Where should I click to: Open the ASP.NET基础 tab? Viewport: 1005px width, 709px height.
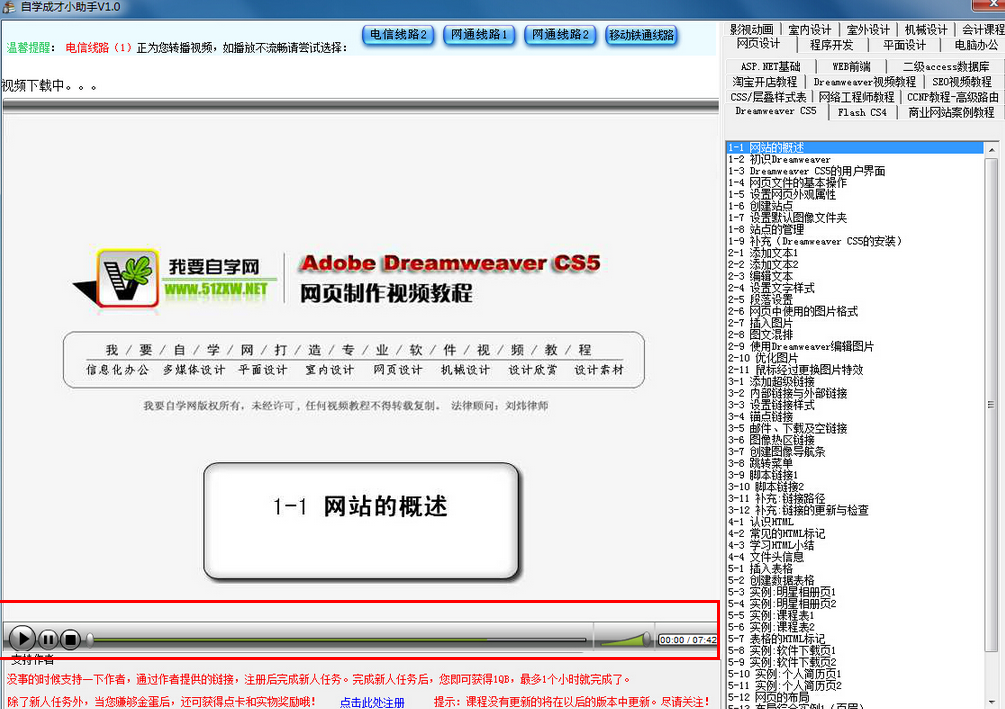(x=770, y=67)
